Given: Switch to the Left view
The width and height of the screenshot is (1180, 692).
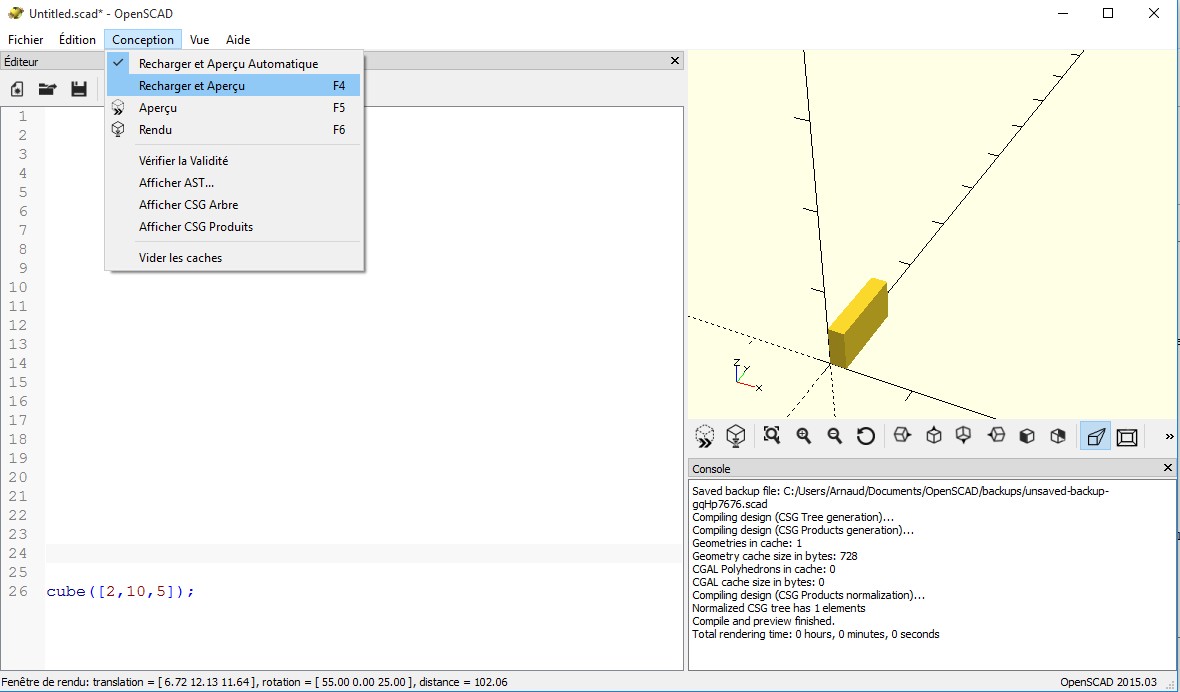Looking at the screenshot, I should [996, 436].
